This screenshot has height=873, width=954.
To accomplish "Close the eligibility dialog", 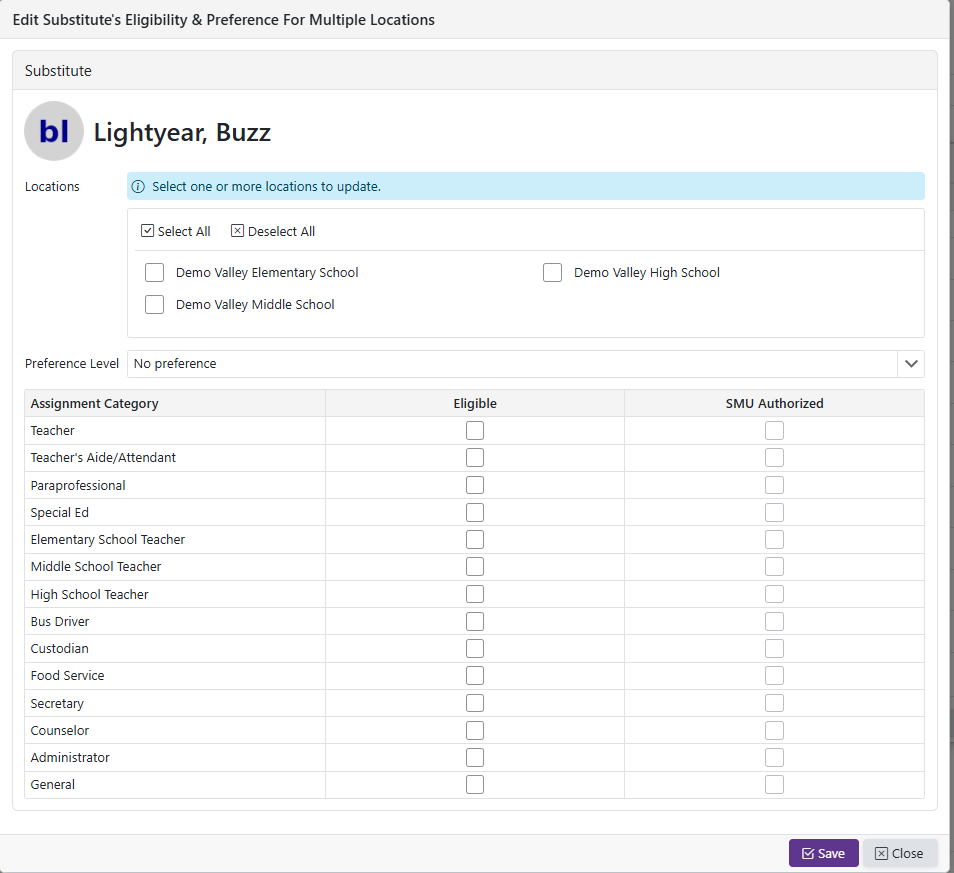I will 899,853.
